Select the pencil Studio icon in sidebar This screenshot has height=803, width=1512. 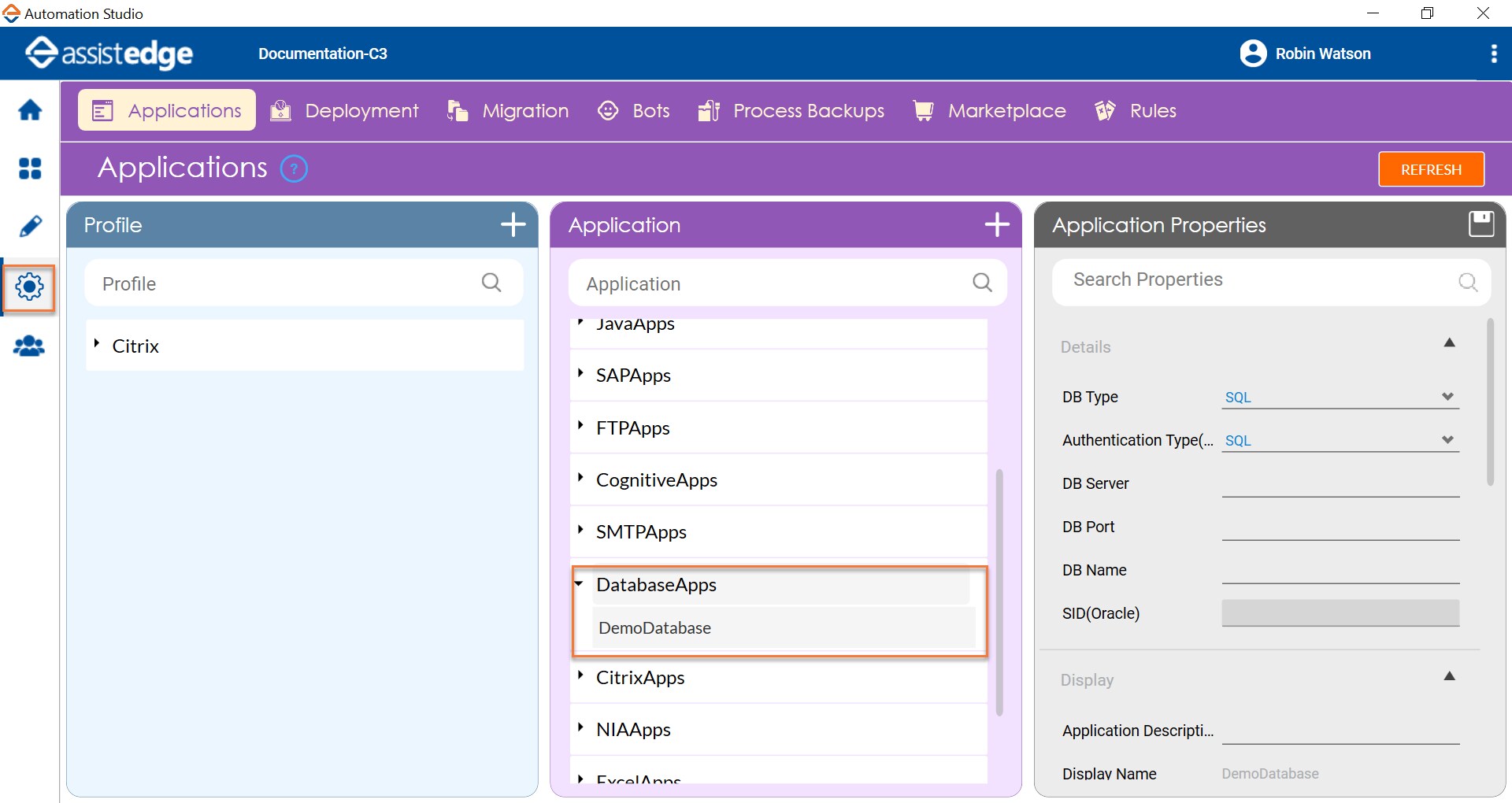click(x=30, y=227)
